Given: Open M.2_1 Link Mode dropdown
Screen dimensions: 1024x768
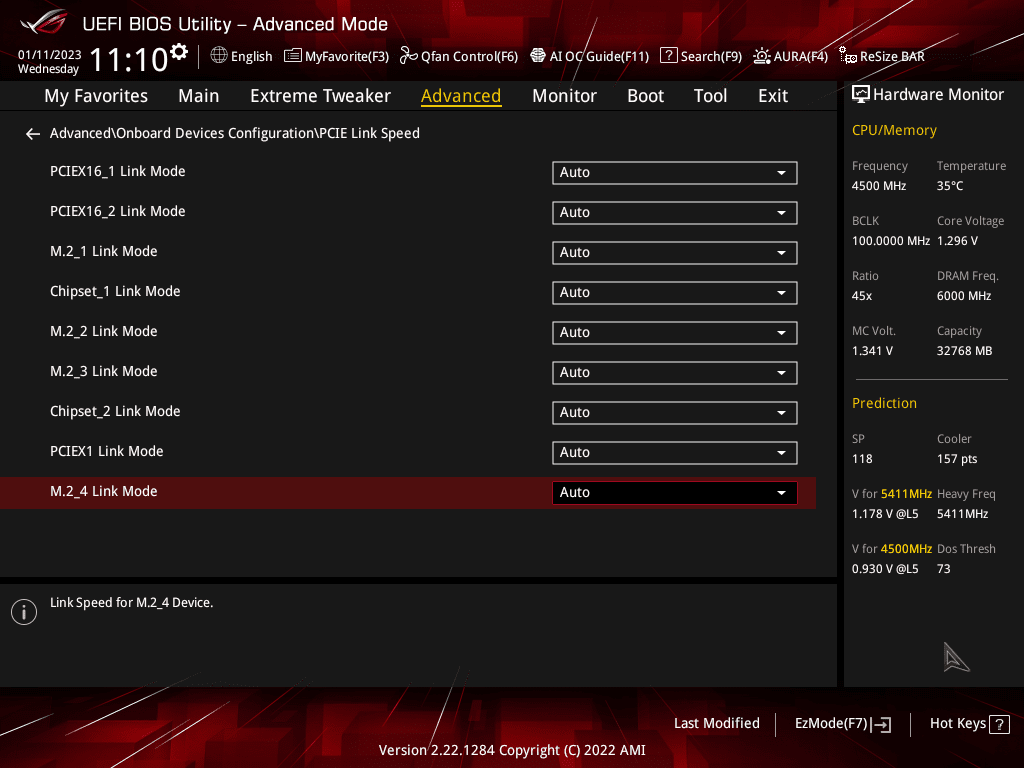Looking at the screenshot, I should 675,253.
